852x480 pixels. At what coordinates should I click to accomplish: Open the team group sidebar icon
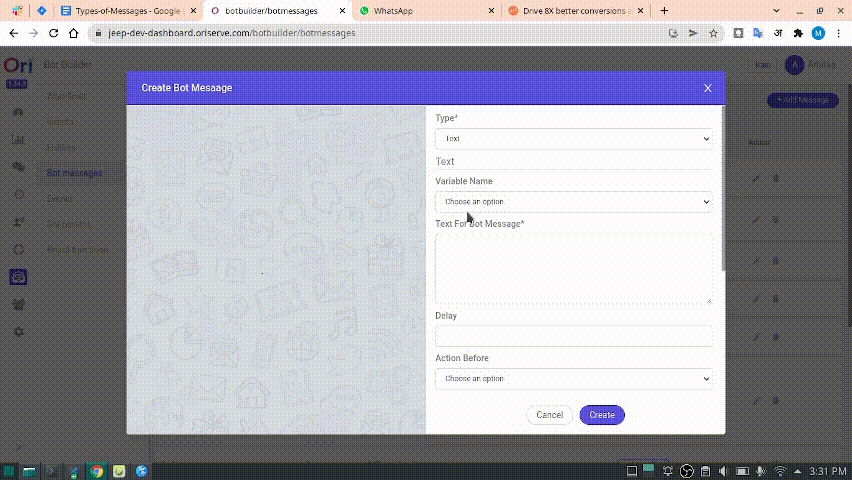point(18,304)
